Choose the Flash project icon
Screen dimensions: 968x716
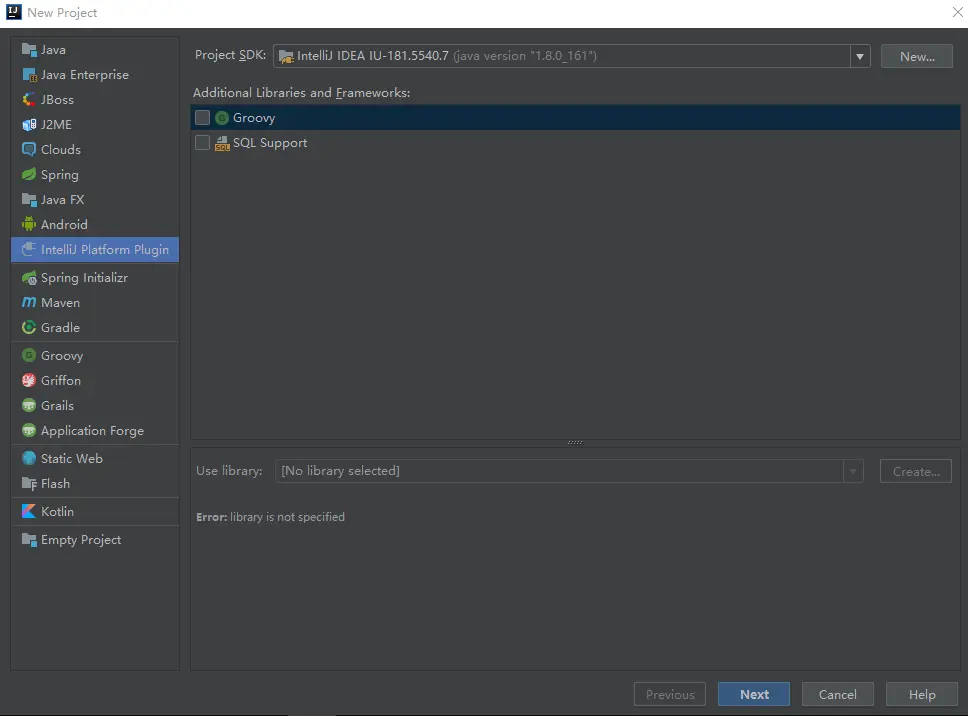[x=29, y=484]
